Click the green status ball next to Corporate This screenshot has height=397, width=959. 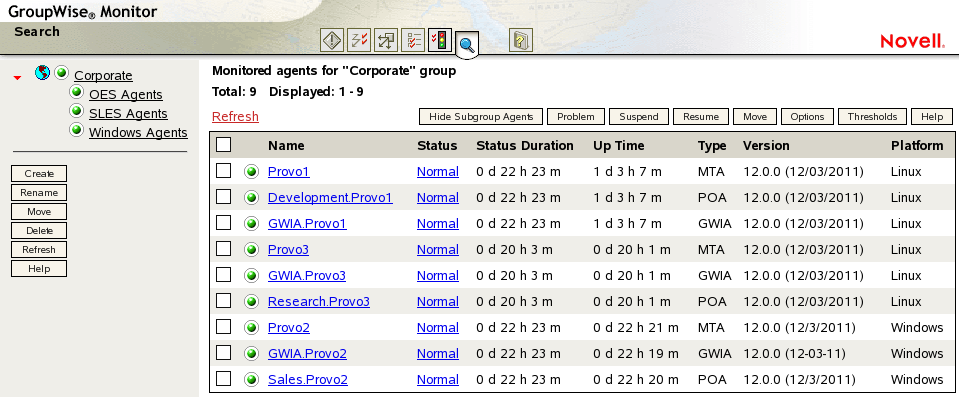tap(61, 73)
